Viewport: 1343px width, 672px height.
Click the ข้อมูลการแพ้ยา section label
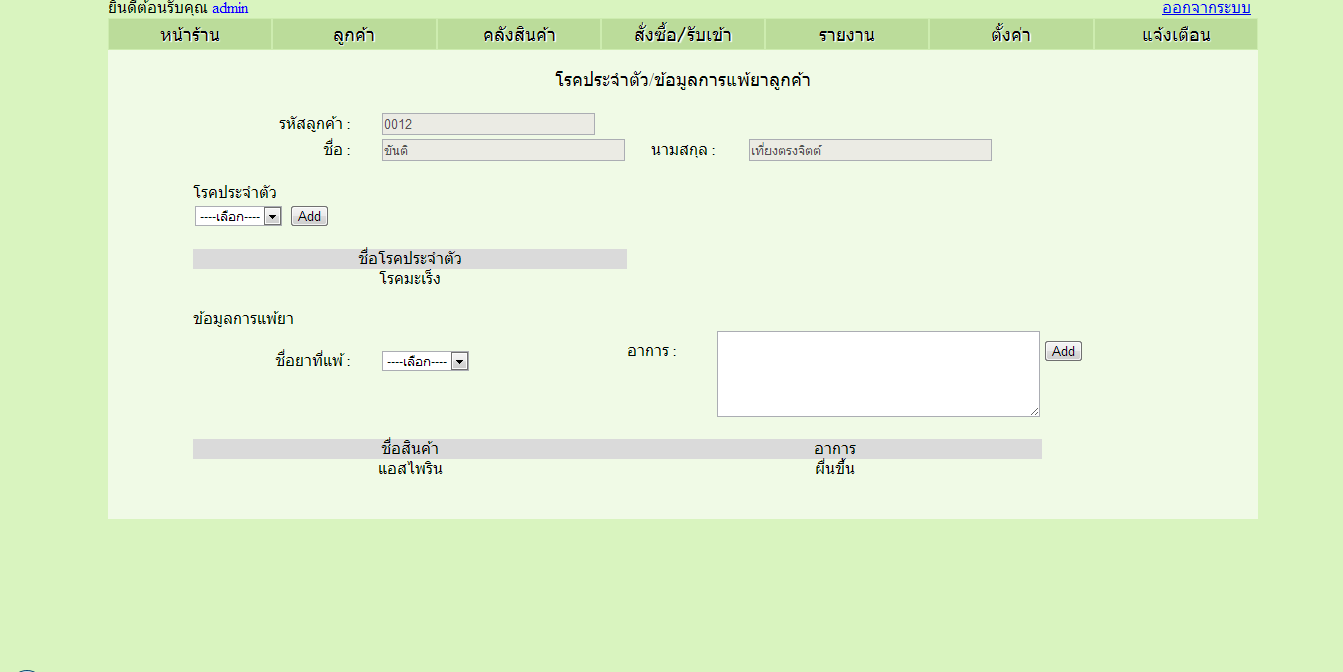tap(243, 319)
